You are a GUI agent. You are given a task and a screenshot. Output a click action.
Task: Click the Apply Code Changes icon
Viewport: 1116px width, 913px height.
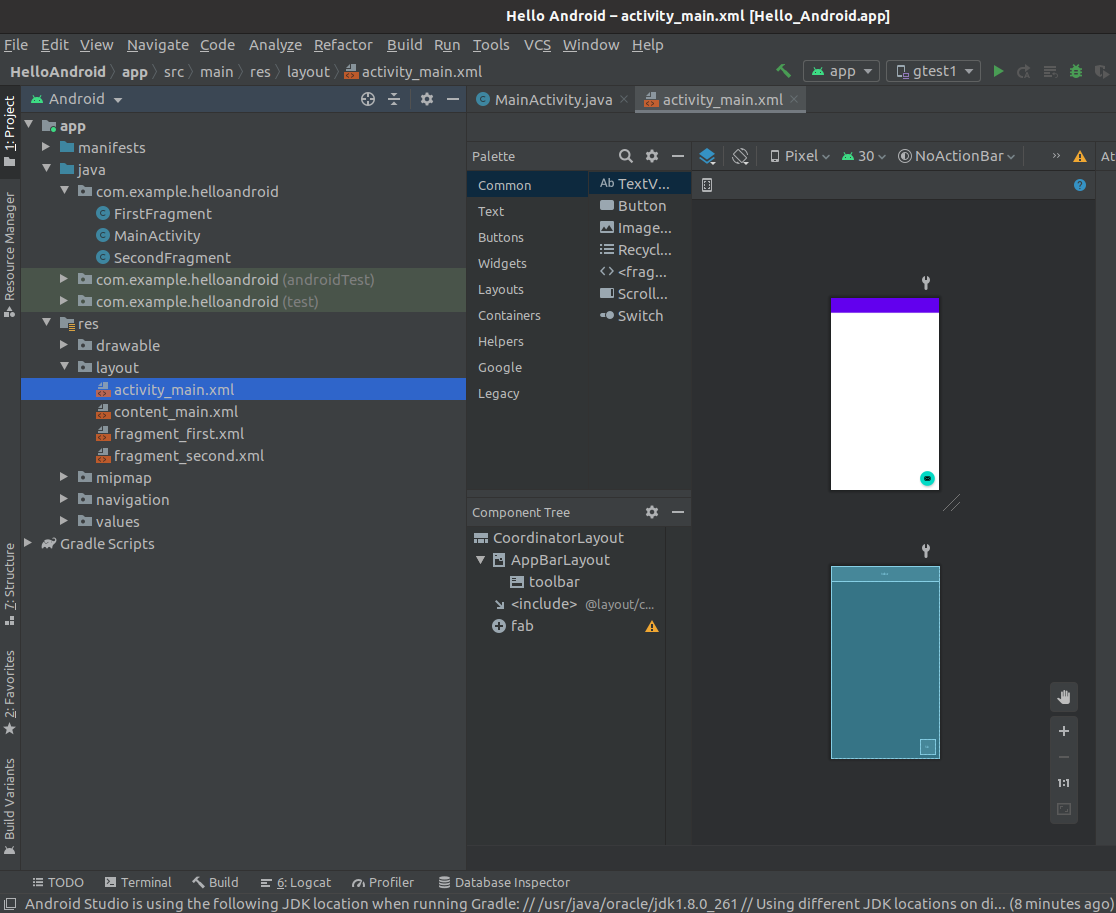click(1050, 71)
